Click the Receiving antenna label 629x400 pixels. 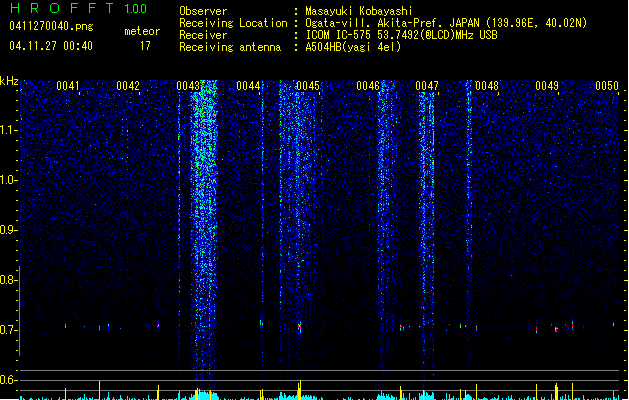pyautogui.click(x=230, y=47)
